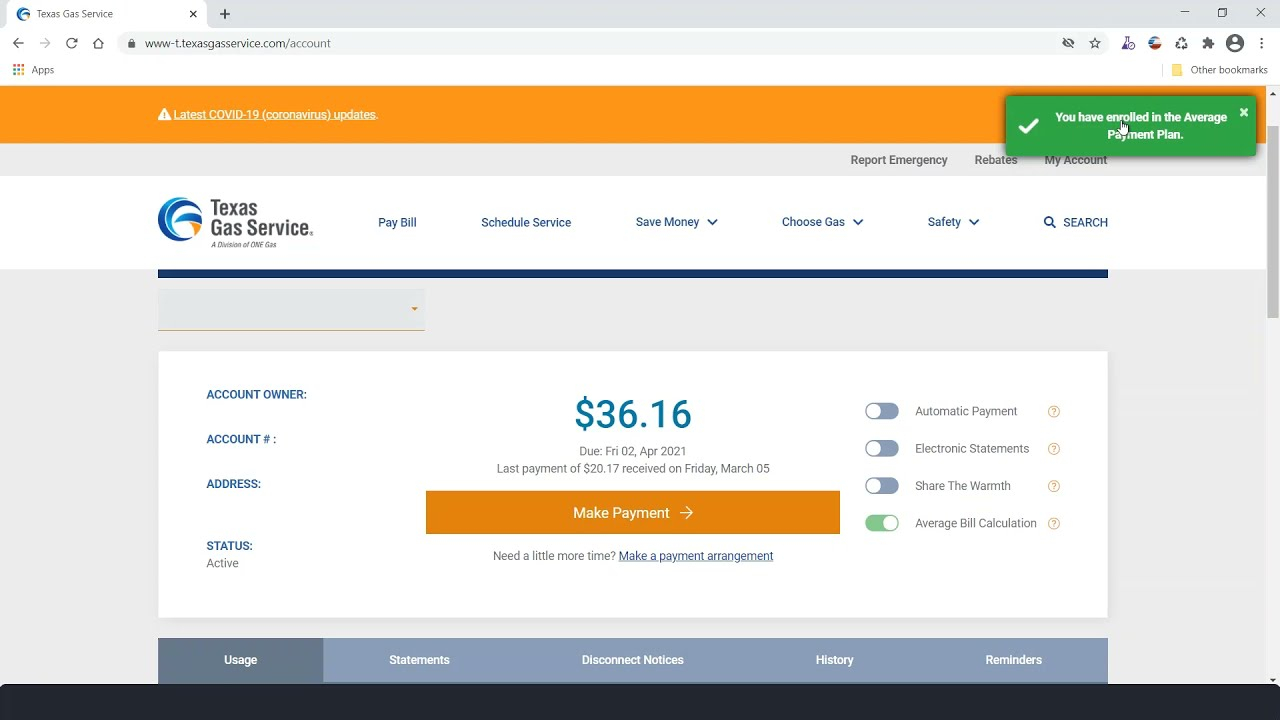Click the page vertical scrollbar thumb

pos(1273,222)
